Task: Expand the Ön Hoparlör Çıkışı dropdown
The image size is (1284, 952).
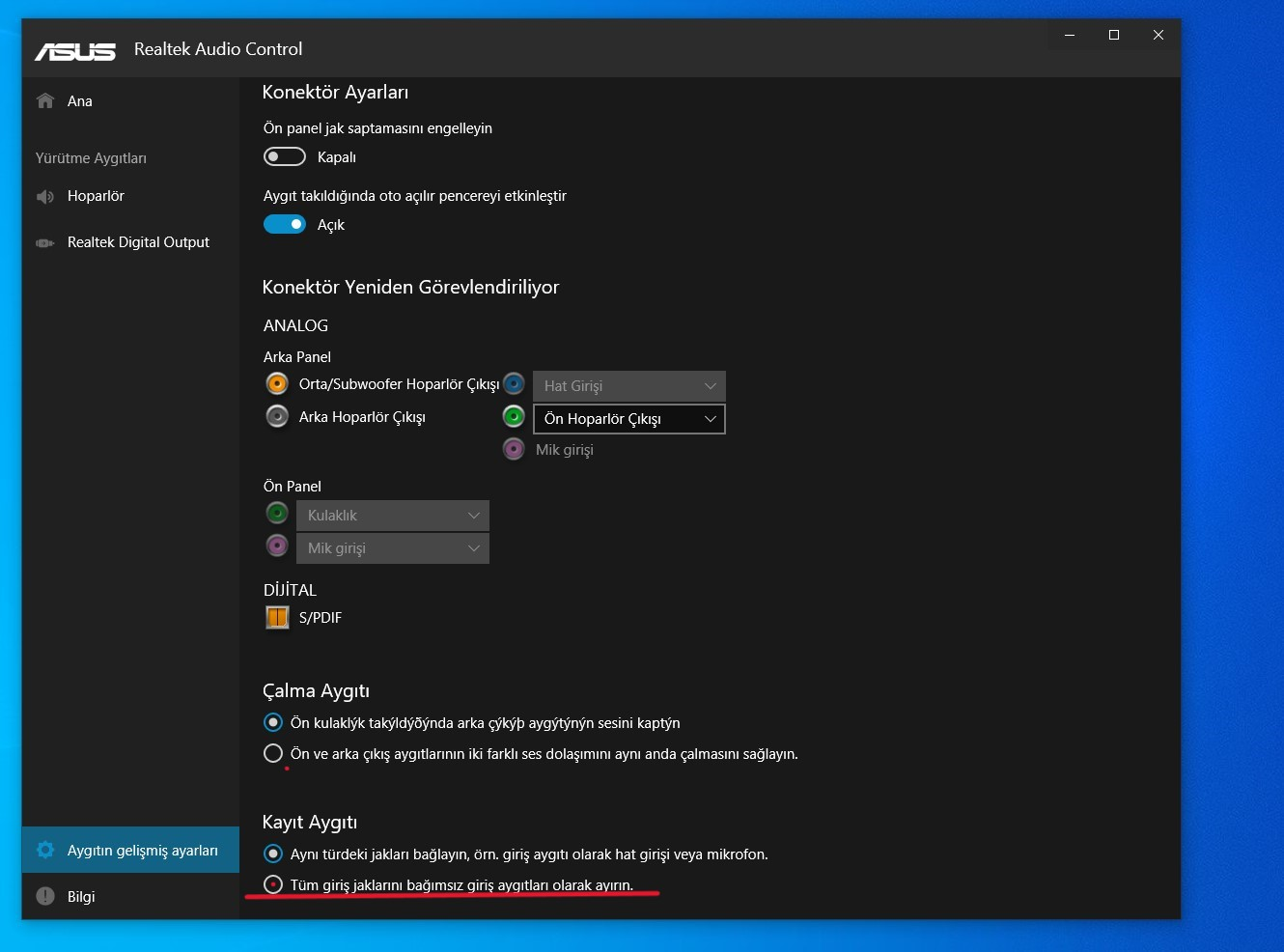Action: click(629, 419)
